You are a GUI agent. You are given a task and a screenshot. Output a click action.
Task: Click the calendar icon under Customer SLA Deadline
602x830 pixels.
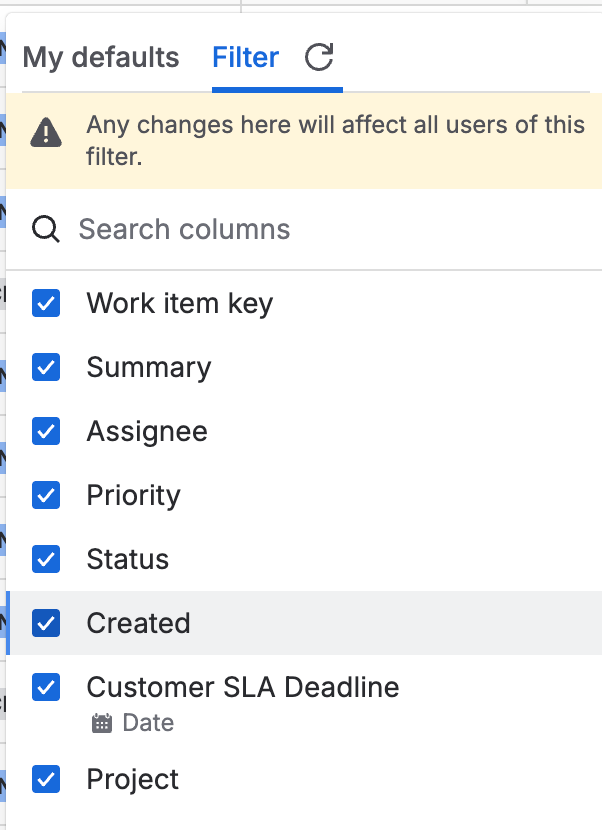tap(102, 723)
